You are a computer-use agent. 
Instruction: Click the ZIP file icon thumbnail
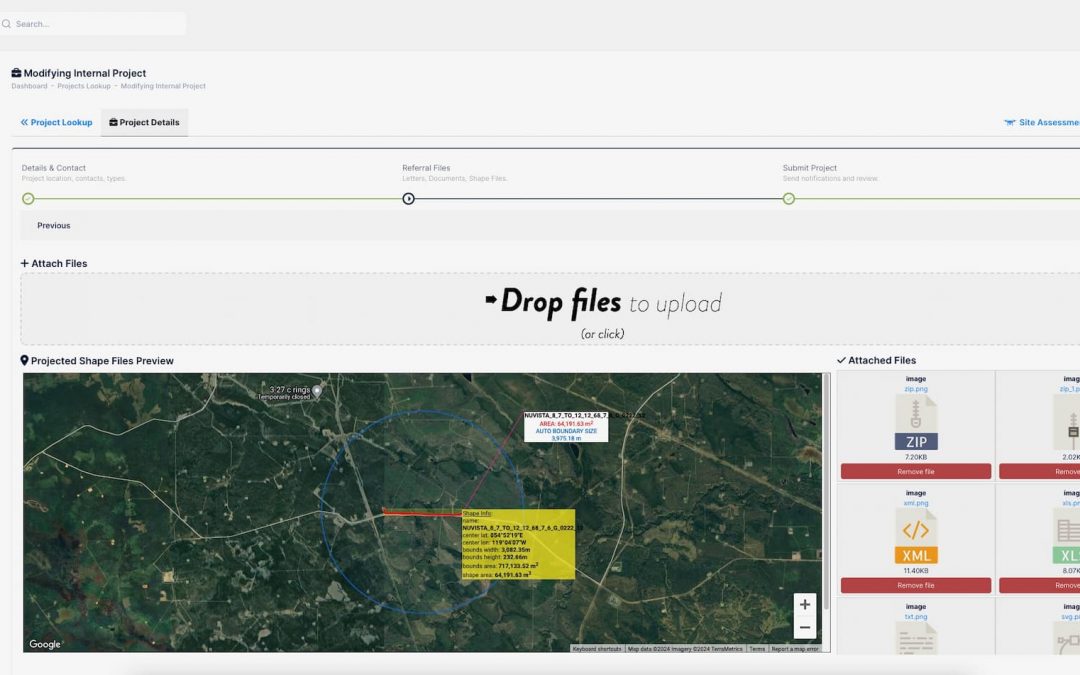916,422
